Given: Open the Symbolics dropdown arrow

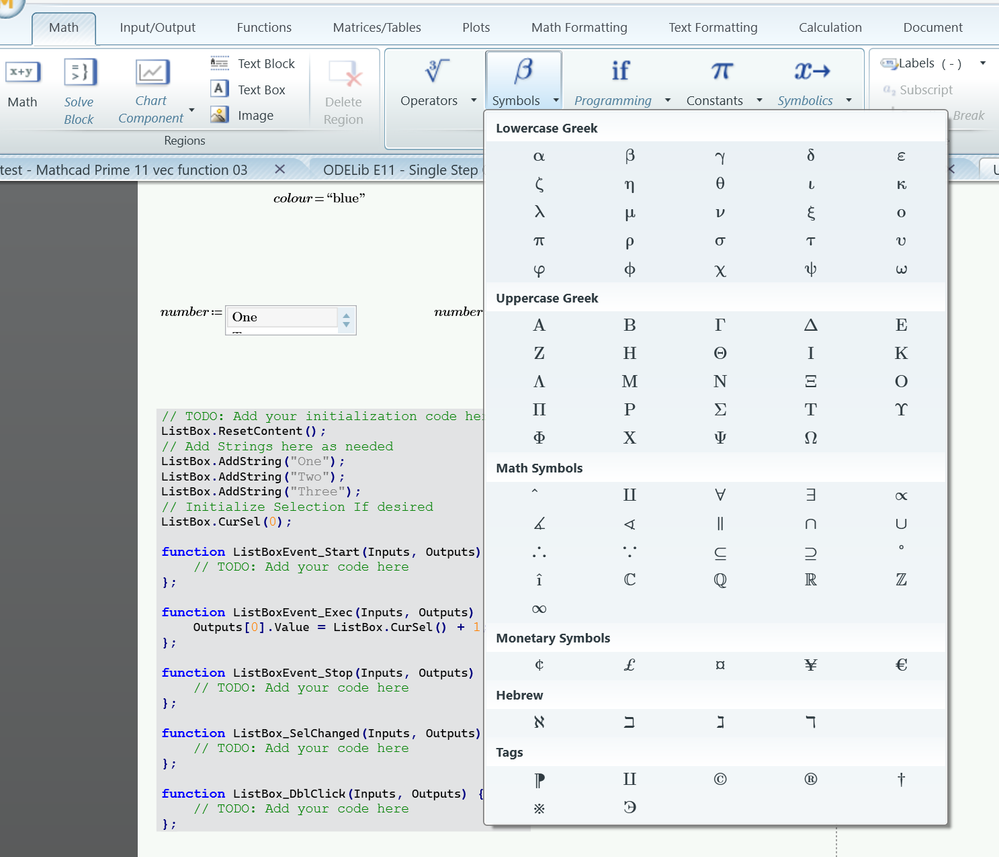Looking at the screenshot, I should (x=849, y=101).
